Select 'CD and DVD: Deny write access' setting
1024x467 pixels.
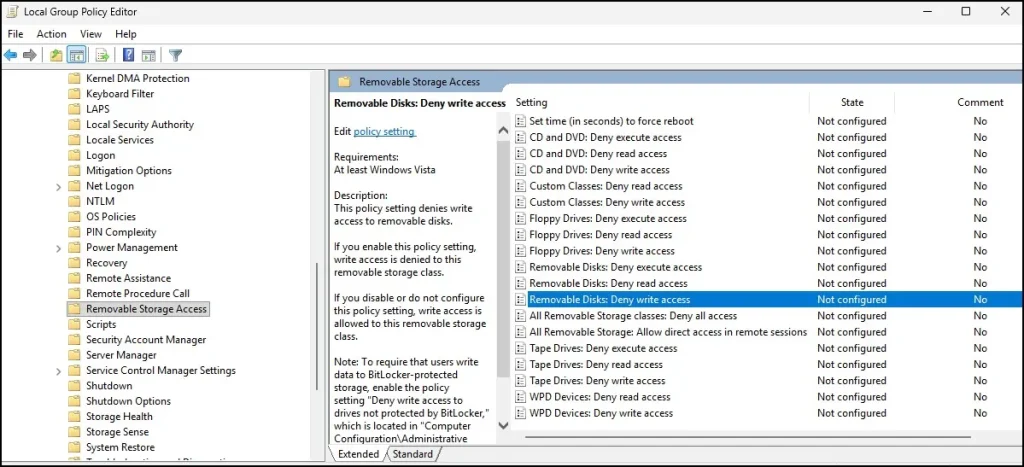(x=600, y=170)
